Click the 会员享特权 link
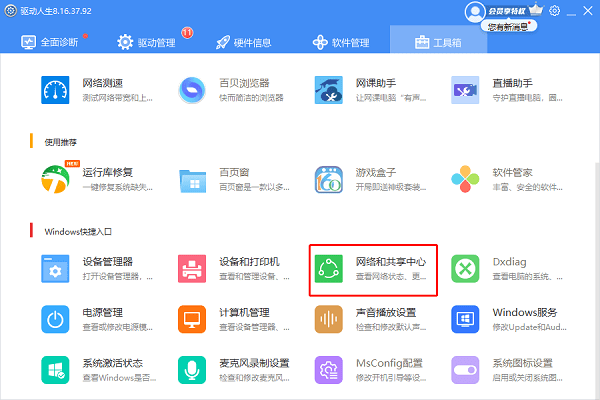The image size is (600, 400). pyautogui.click(x=507, y=11)
